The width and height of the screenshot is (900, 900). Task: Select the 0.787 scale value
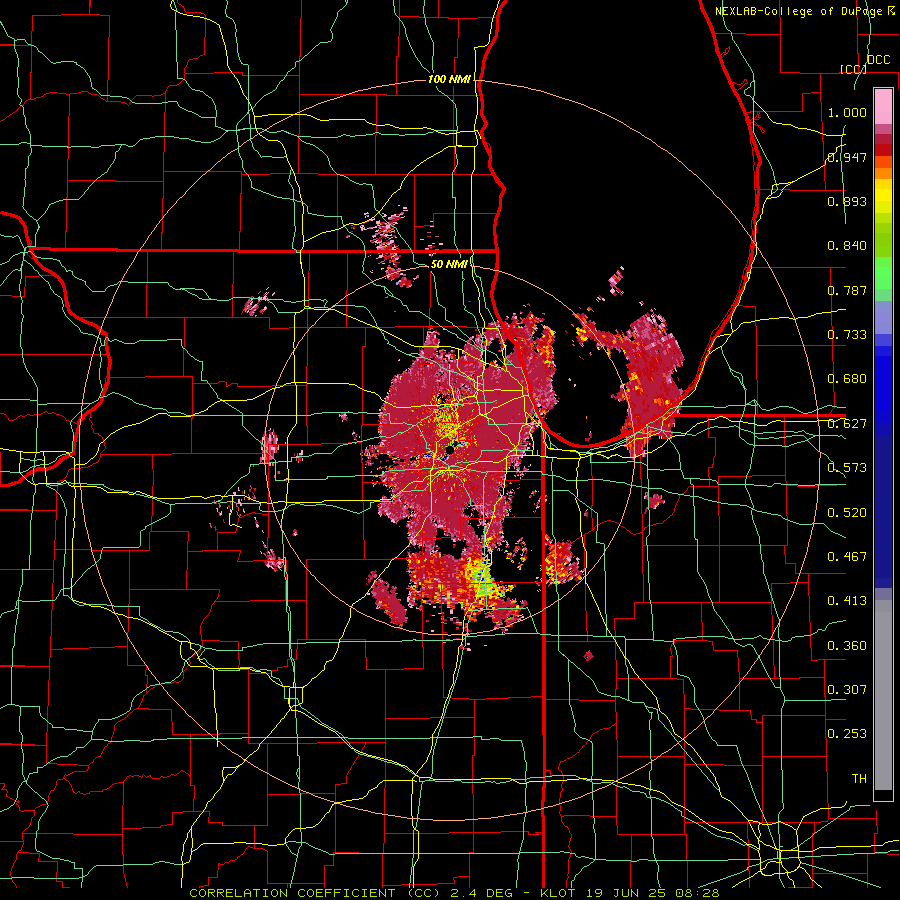[847, 290]
